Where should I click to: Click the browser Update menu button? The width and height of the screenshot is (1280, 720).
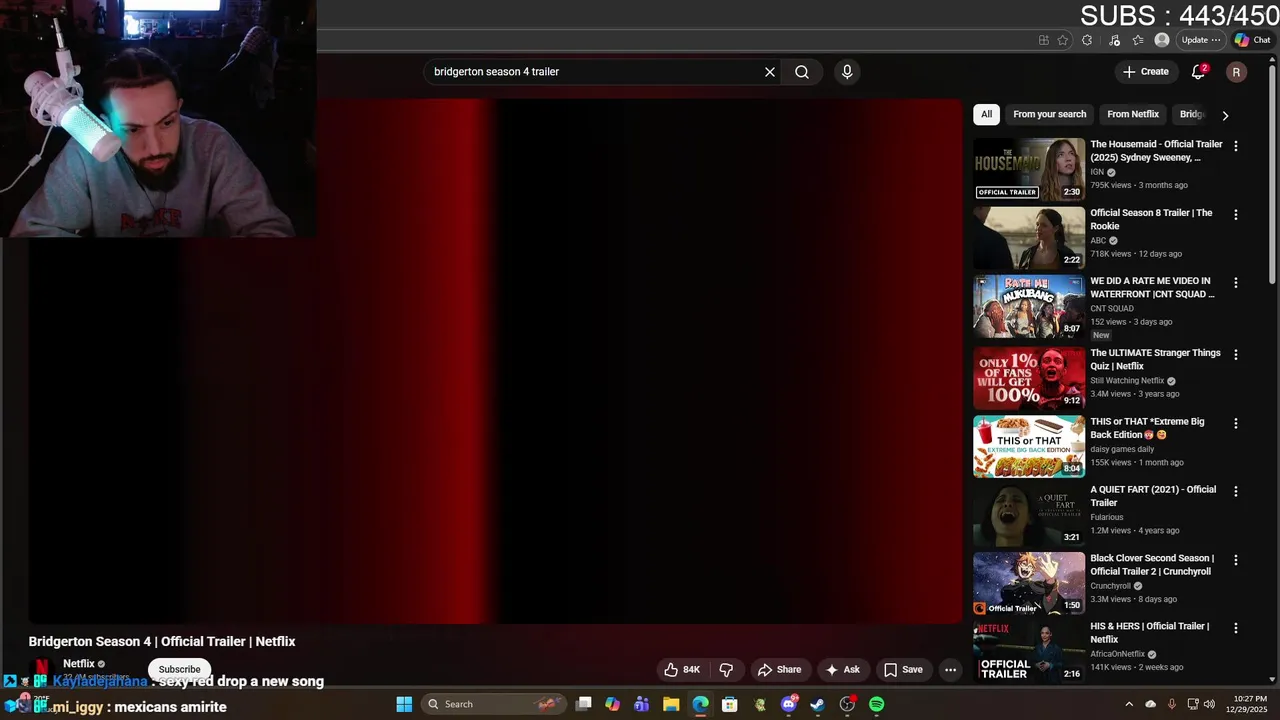pyautogui.click(x=1200, y=40)
